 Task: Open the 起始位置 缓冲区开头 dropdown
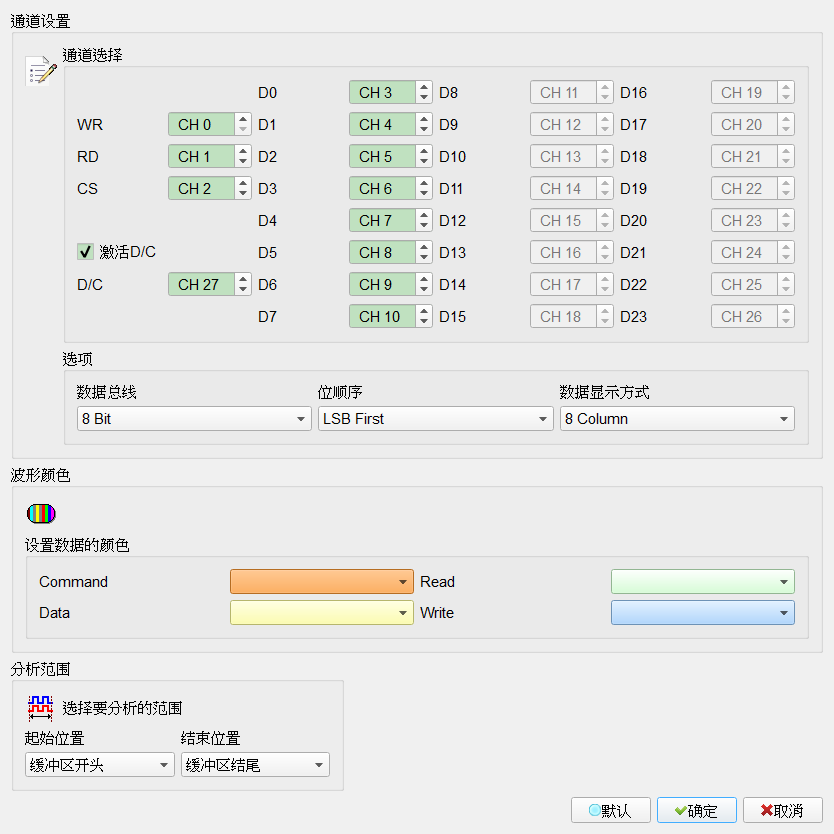pyautogui.click(x=99, y=765)
